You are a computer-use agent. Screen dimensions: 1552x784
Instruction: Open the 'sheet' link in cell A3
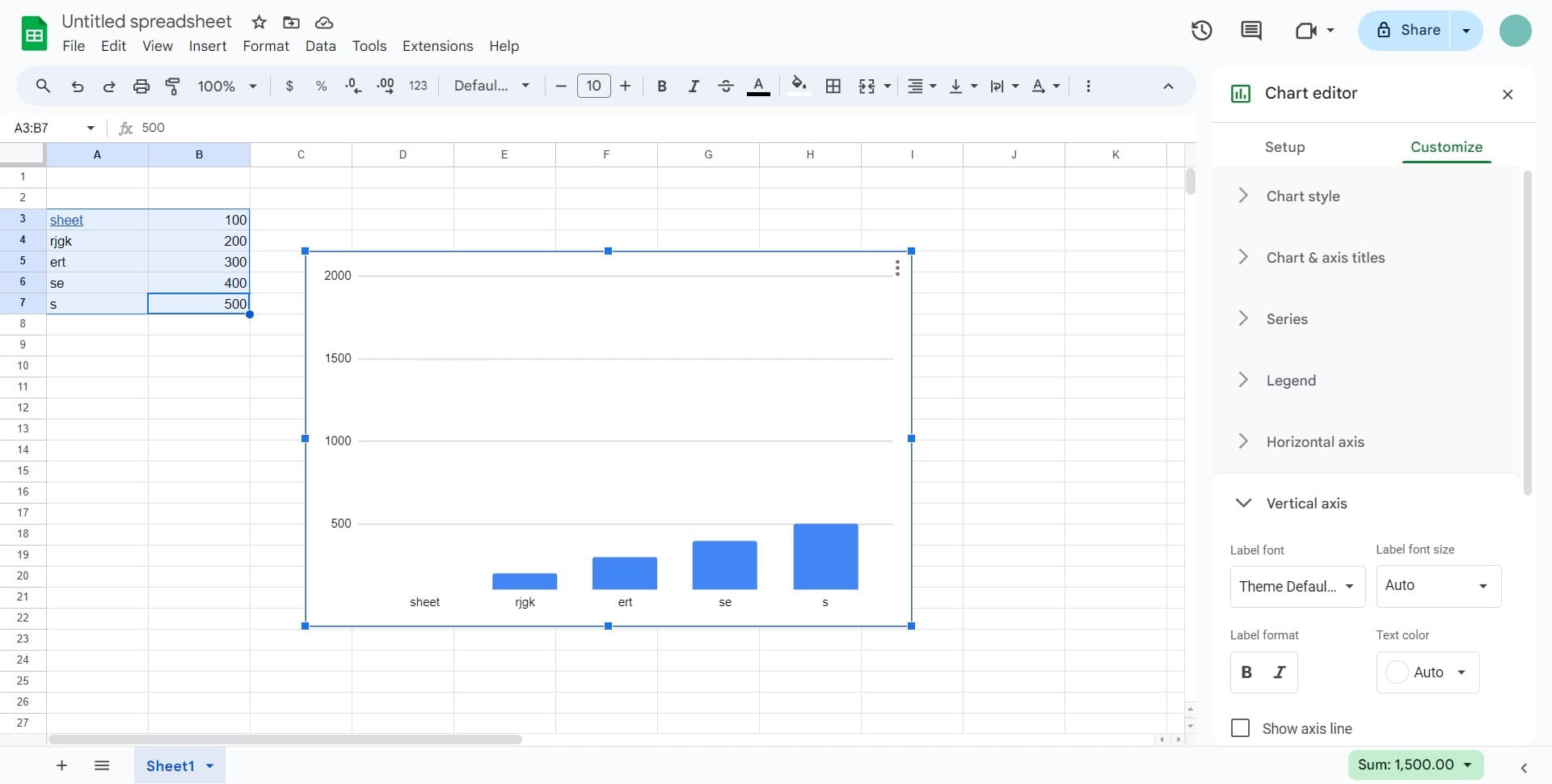coord(66,220)
